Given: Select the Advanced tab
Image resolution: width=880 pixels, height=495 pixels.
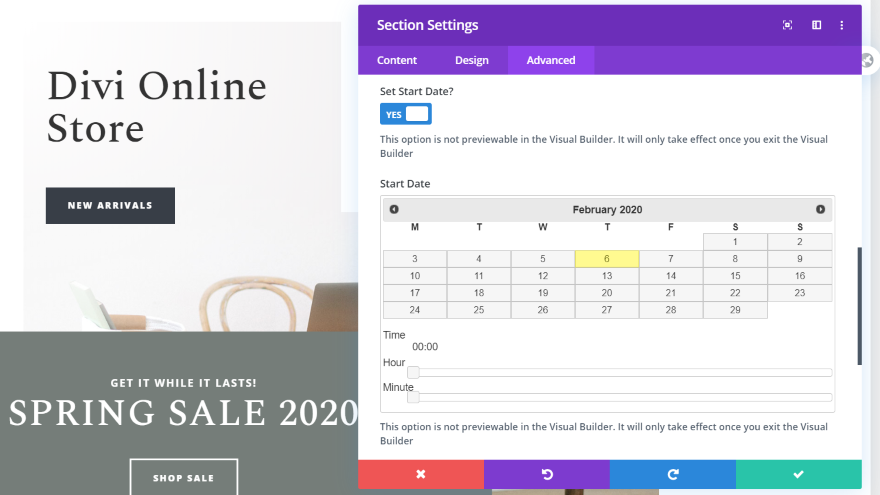Looking at the screenshot, I should click(551, 60).
